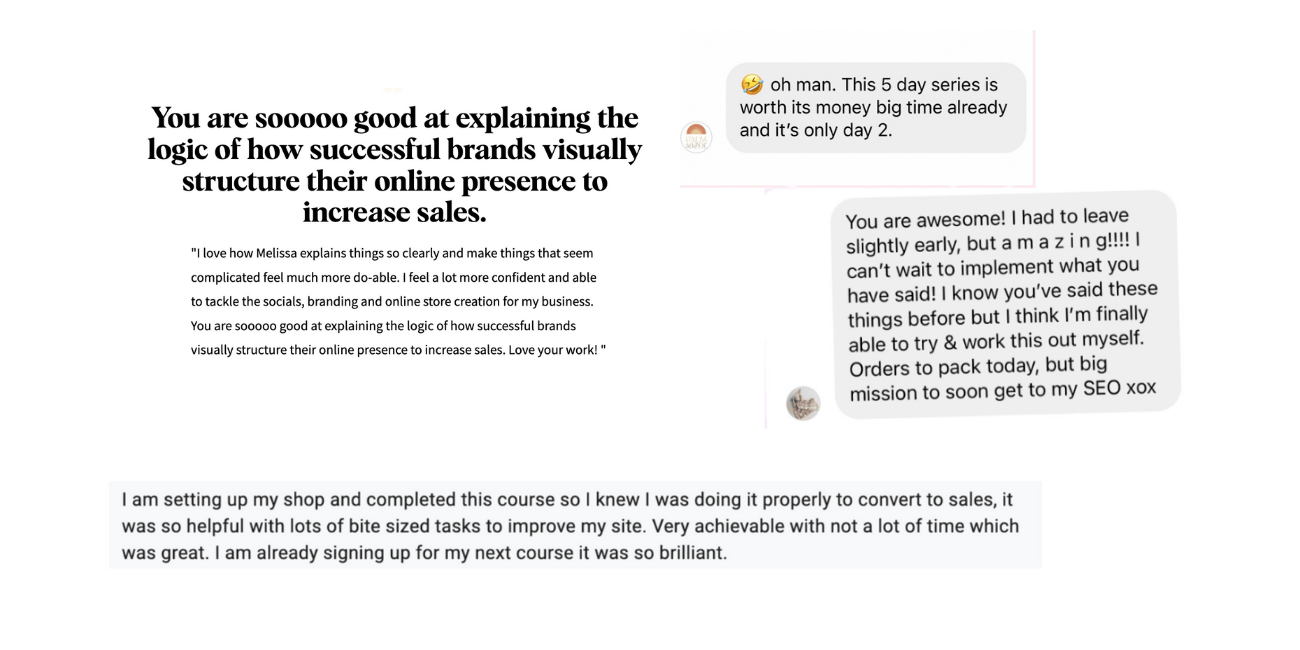Select the "oh man. This 5 day series" chat bubble

(x=875, y=108)
